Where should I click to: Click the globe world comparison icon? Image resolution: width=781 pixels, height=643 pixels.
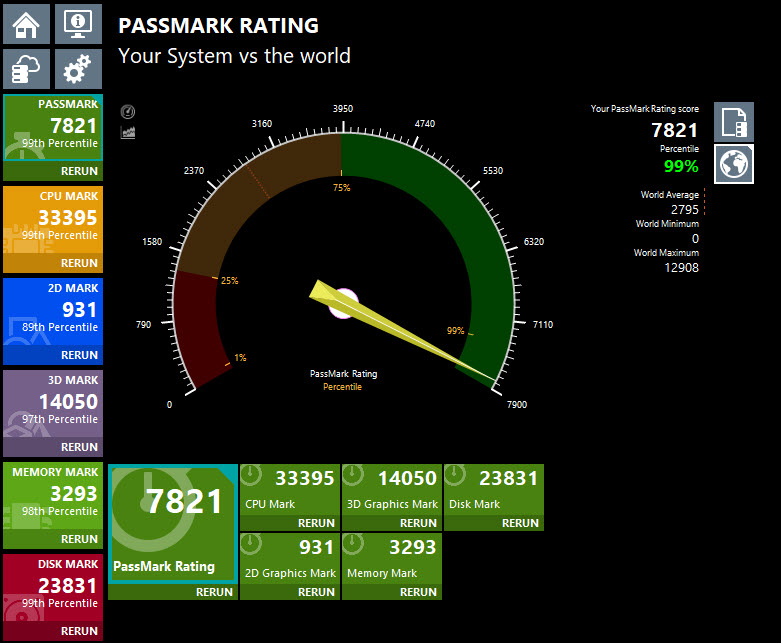click(x=734, y=164)
